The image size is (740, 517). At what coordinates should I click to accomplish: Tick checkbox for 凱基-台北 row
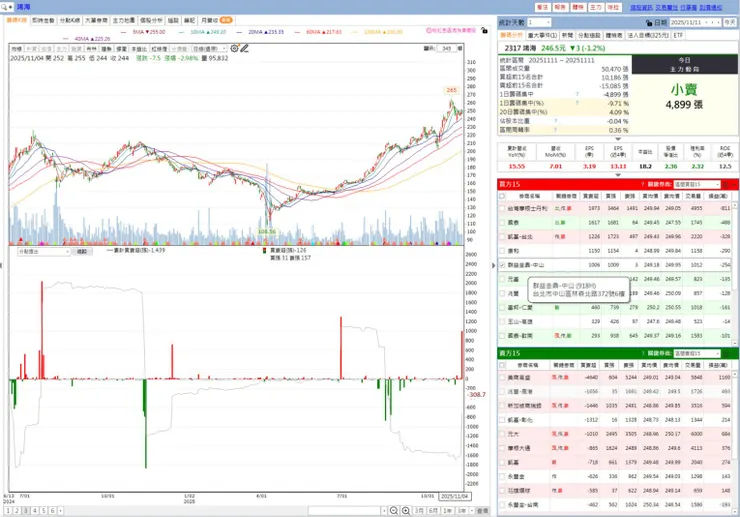click(x=502, y=237)
